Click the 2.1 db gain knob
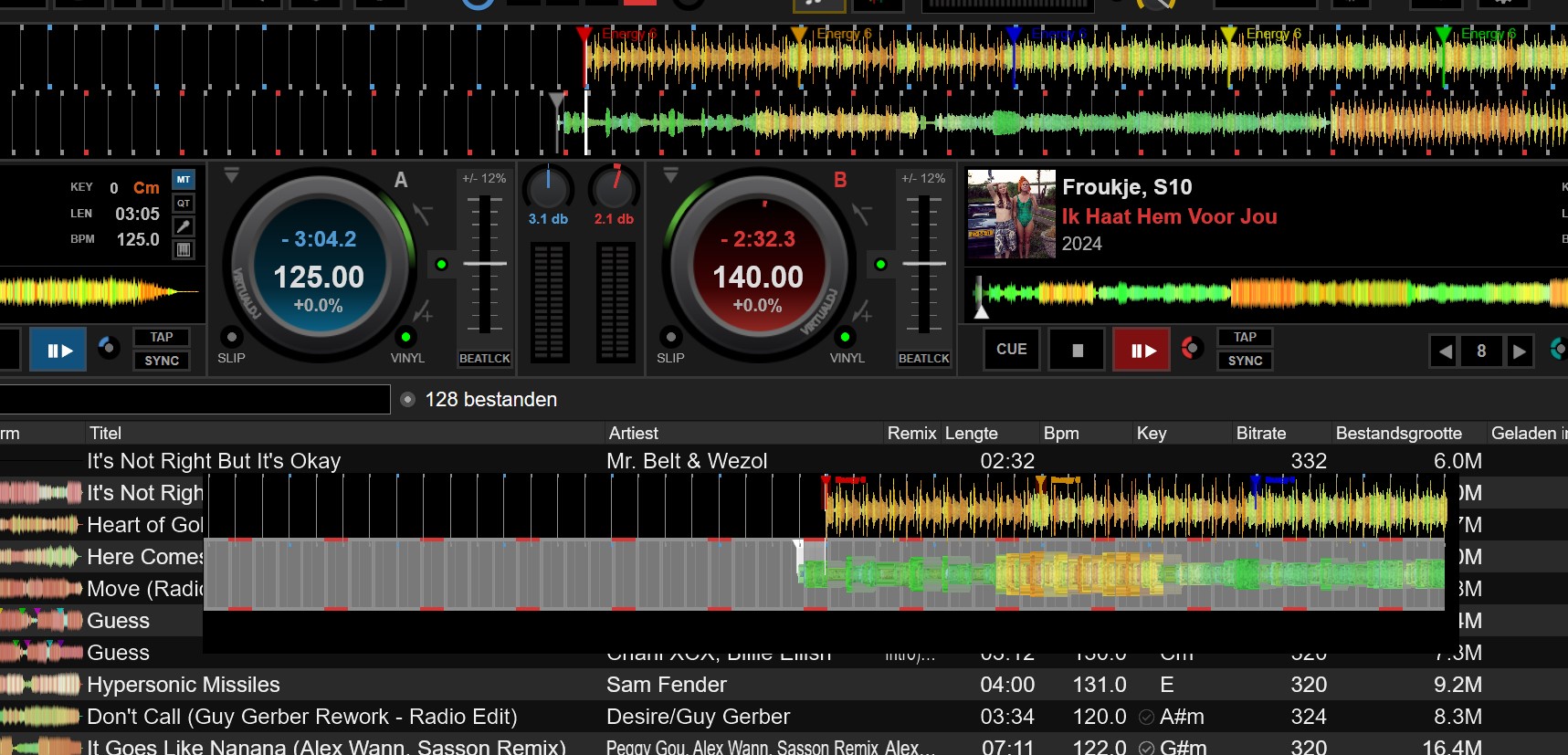Image resolution: width=1568 pixels, height=755 pixels. click(615, 187)
